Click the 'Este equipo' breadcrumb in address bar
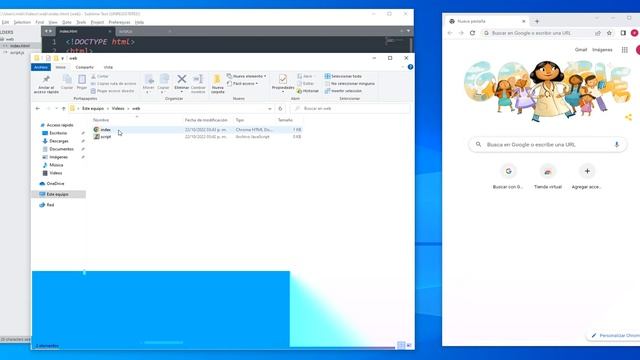640x360 pixels. (93, 109)
